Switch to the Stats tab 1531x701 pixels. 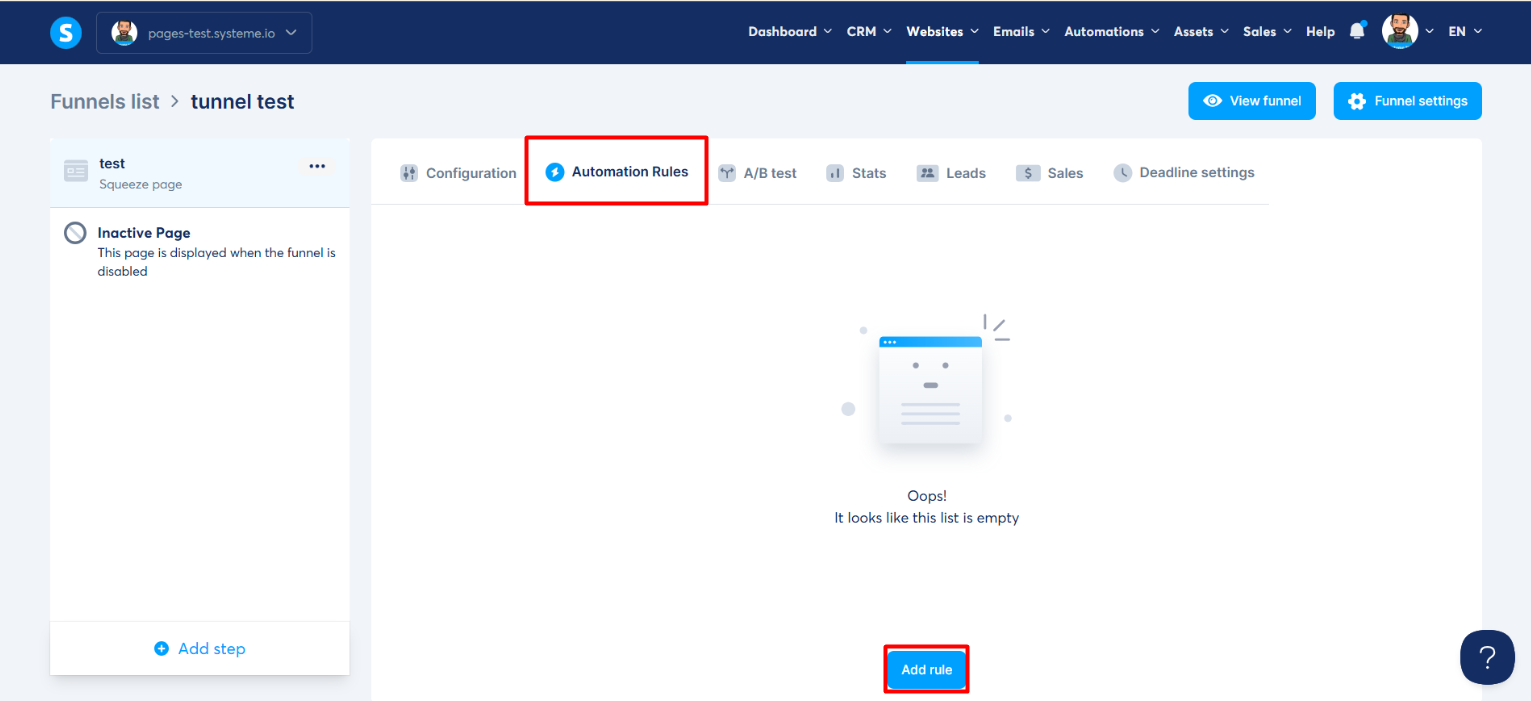pos(856,173)
